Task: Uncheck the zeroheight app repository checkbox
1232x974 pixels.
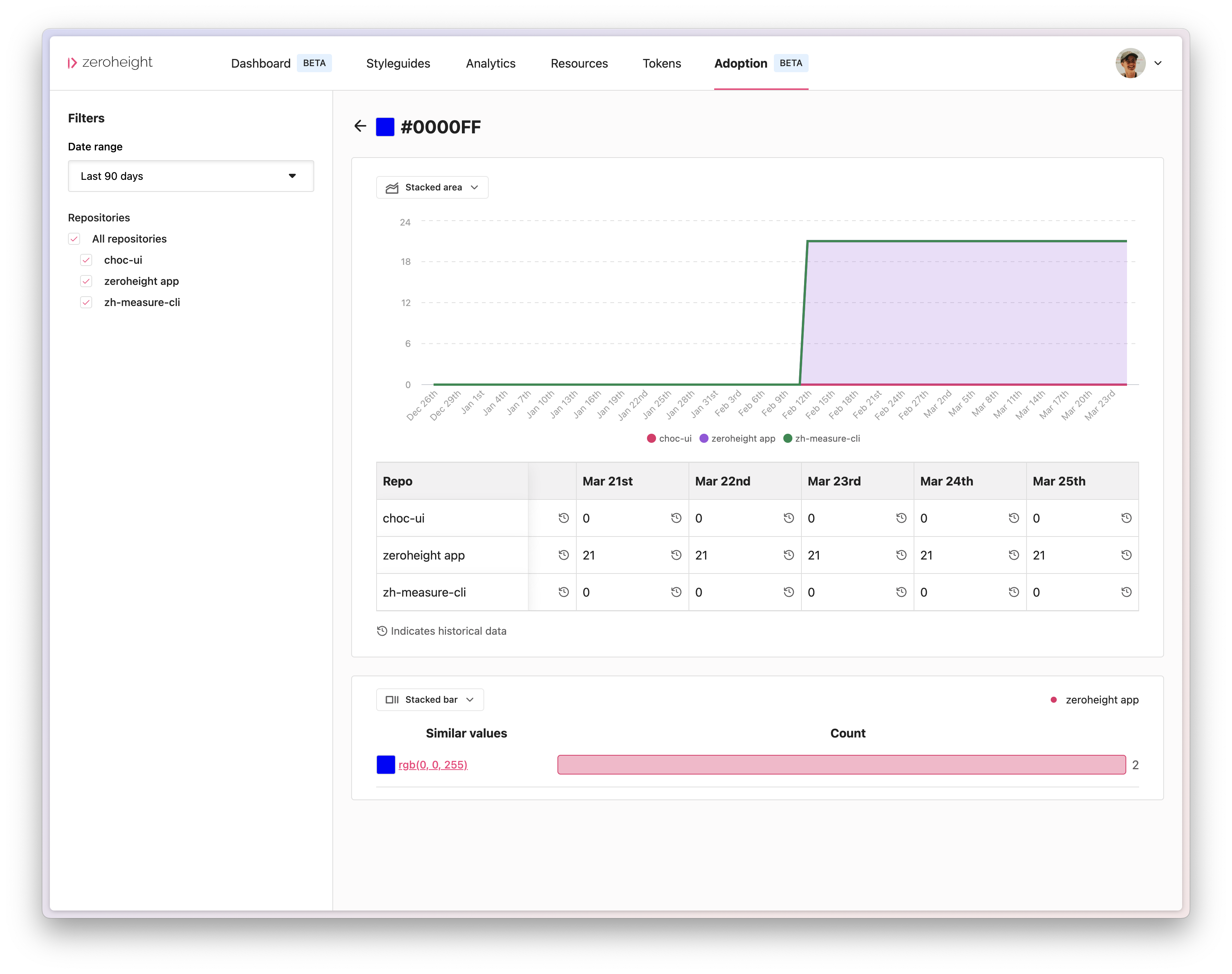Action: (x=86, y=281)
